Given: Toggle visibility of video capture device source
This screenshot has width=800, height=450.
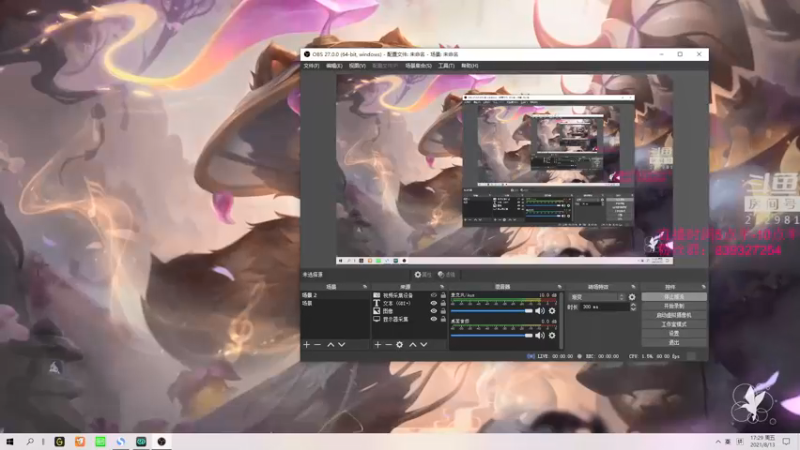Looking at the screenshot, I should coord(434,295).
